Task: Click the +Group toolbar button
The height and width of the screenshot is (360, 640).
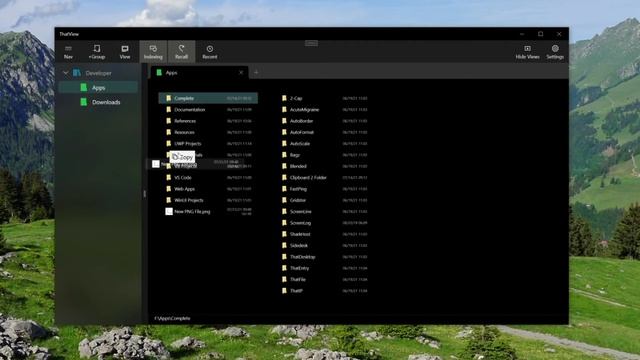Action: 97,52
